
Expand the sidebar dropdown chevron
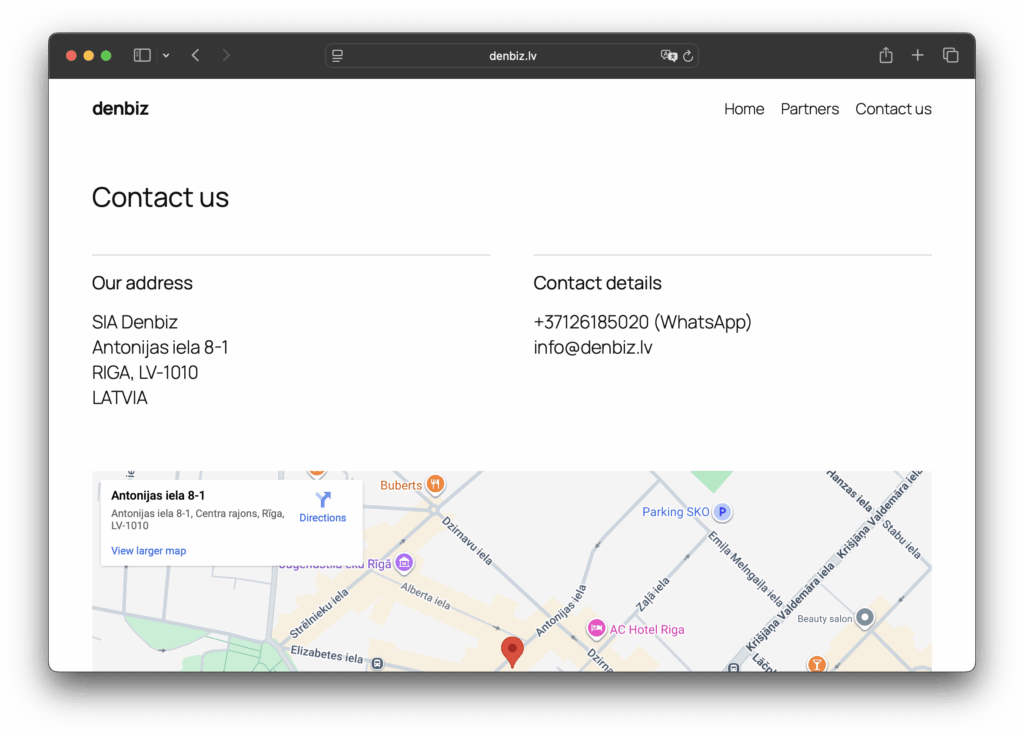(x=166, y=56)
